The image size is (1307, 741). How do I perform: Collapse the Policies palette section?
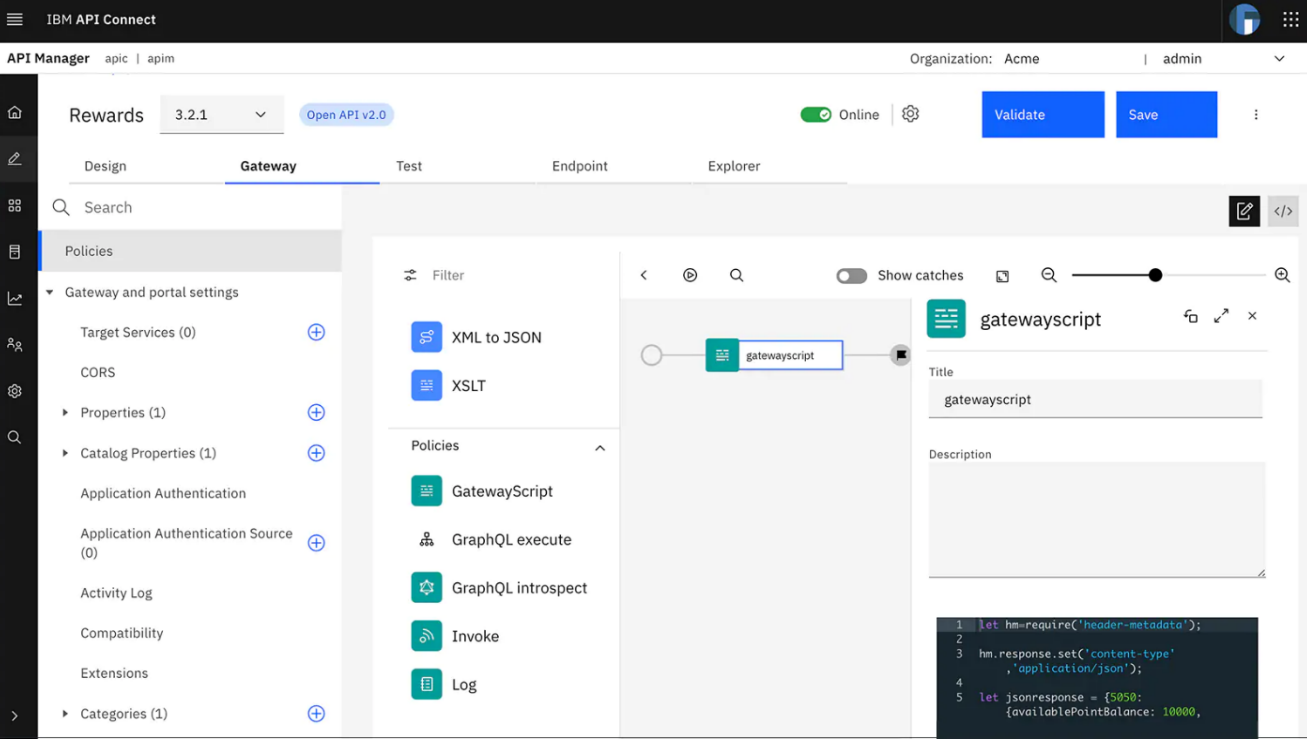(600, 447)
